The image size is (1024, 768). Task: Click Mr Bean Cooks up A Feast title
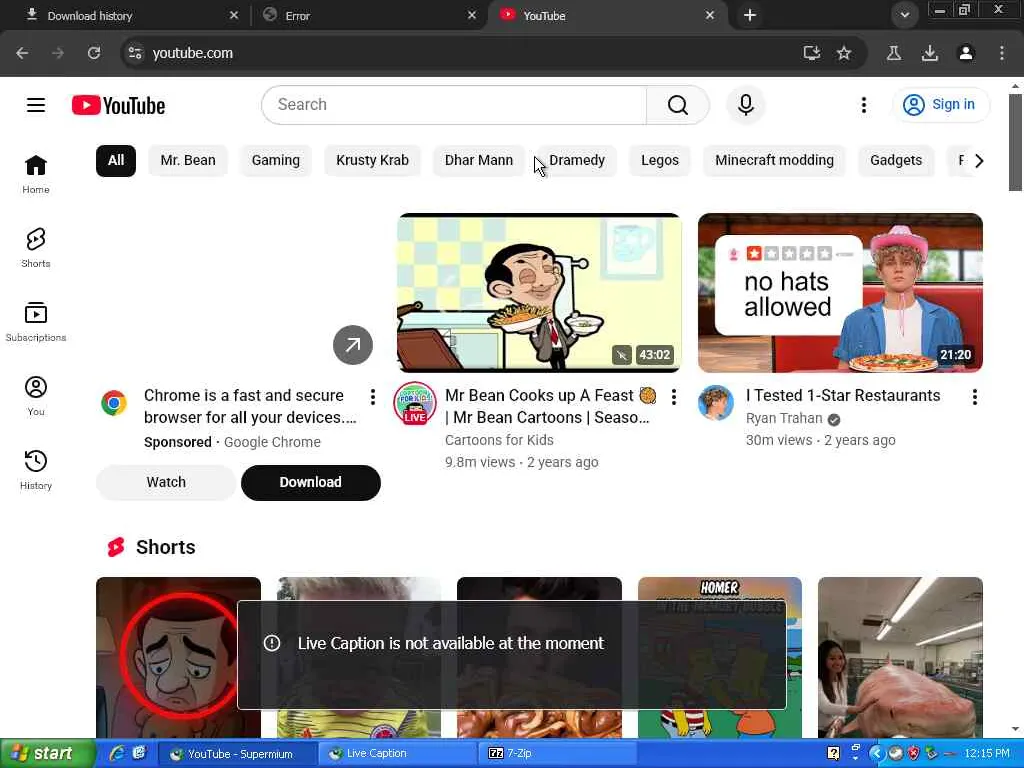click(x=550, y=406)
